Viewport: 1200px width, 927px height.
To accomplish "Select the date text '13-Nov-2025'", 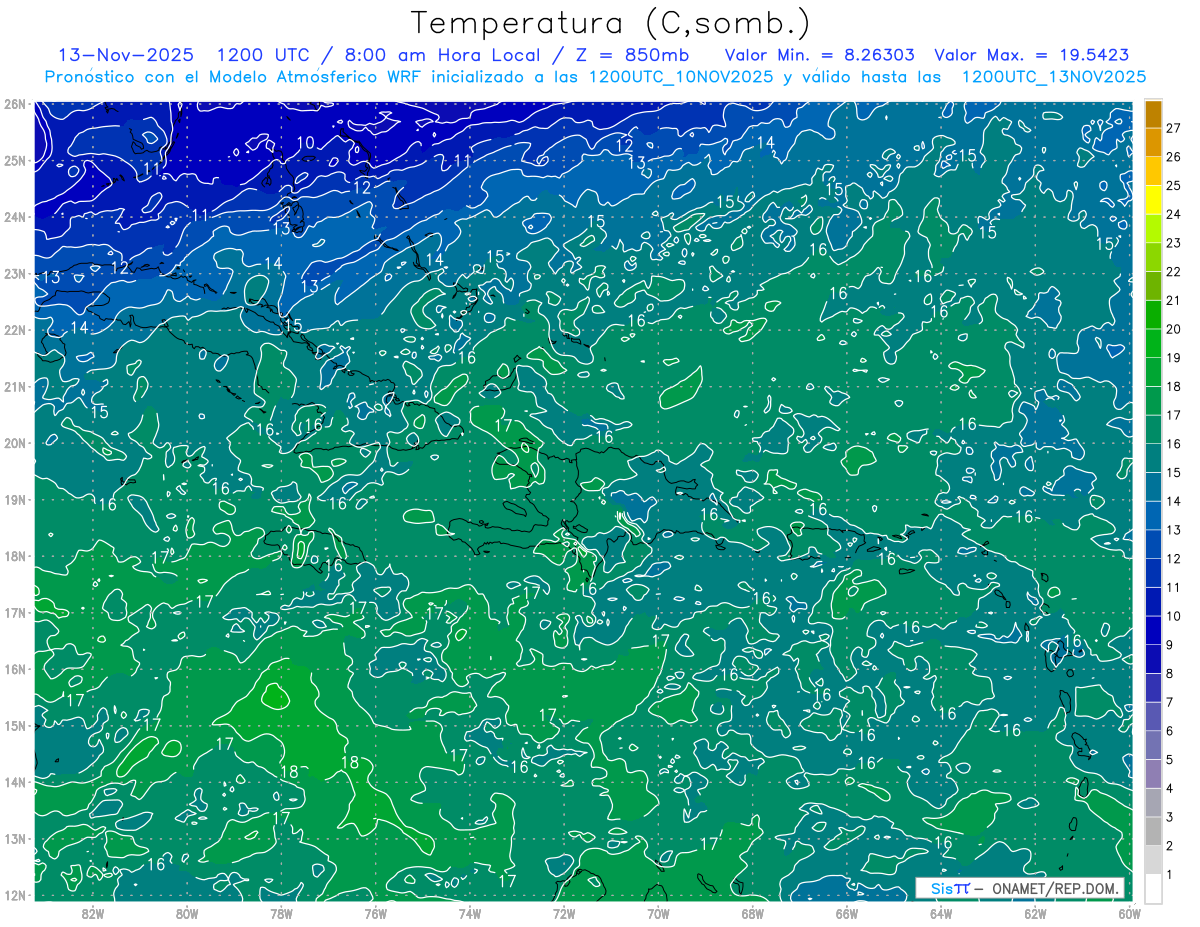I will pyautogui.click(x=126, y=55).
